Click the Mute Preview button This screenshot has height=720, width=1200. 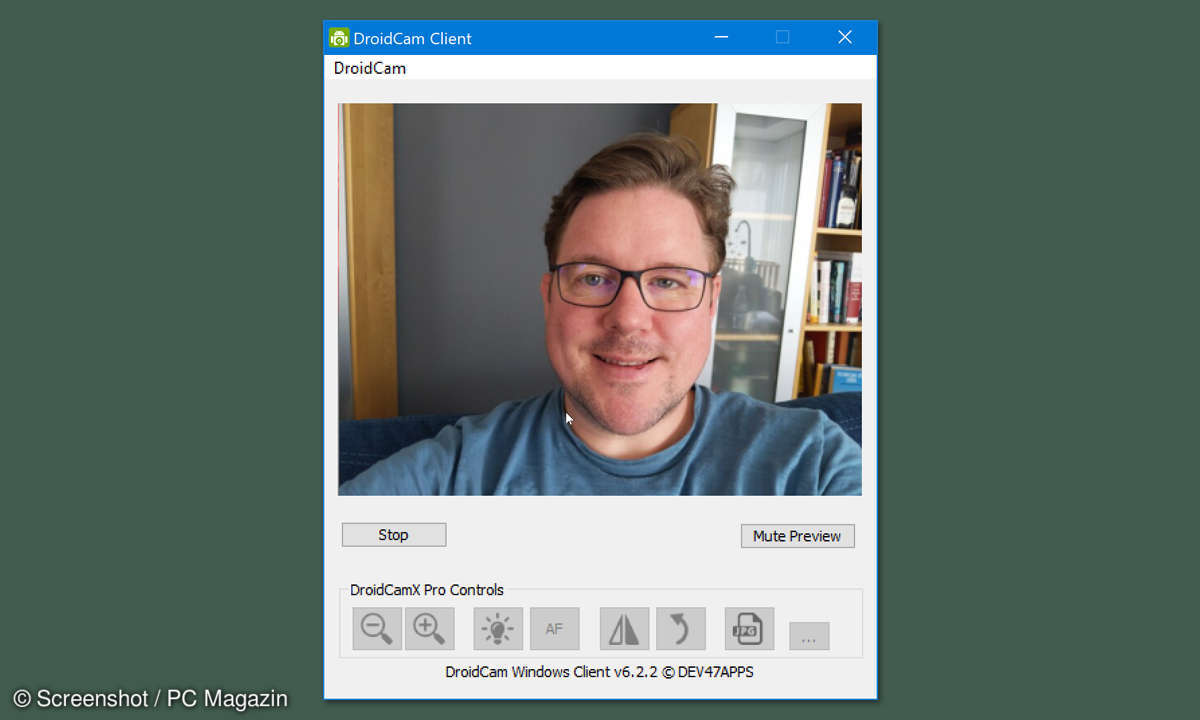[x=797, y=536]
